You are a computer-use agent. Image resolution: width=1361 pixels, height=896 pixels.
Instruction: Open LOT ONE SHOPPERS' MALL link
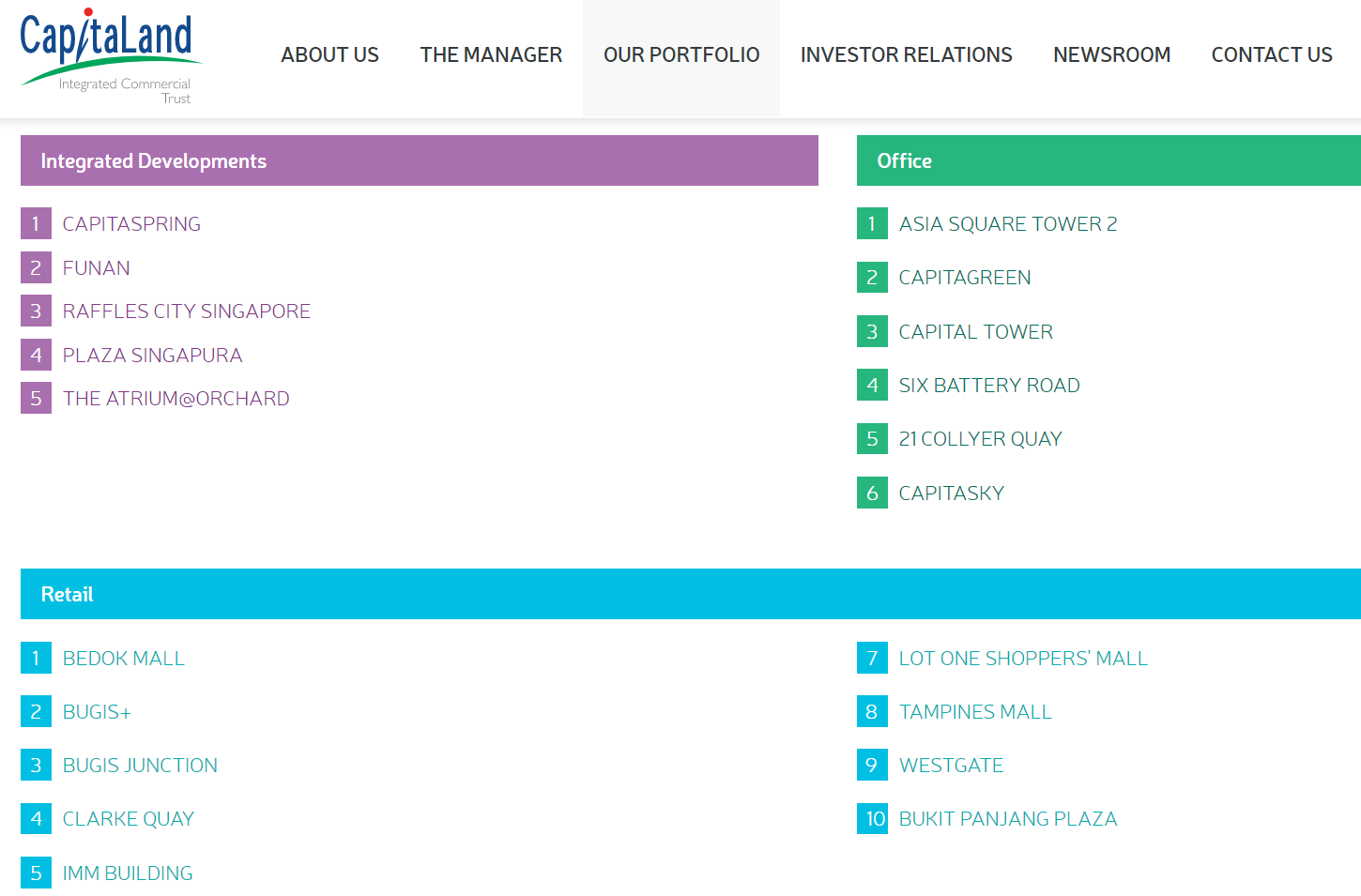coord(1023,659)
